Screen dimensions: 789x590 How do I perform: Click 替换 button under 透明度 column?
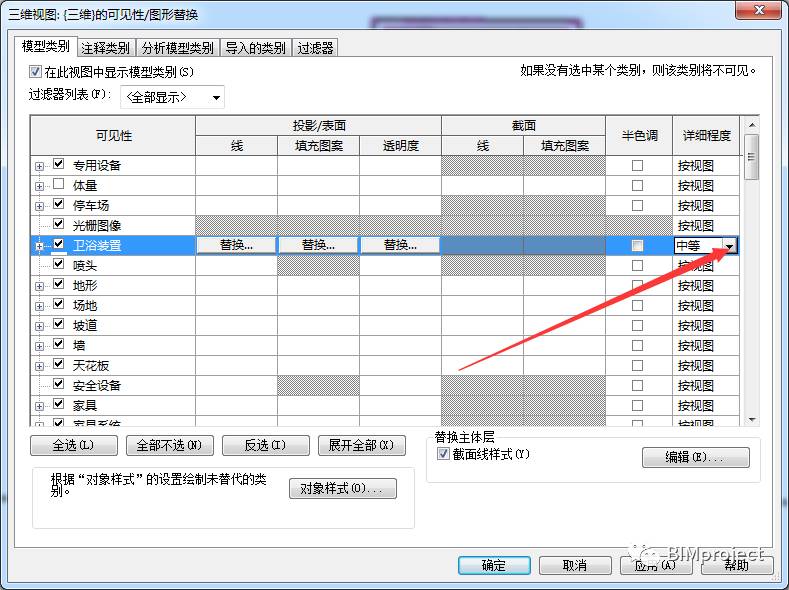401,245
